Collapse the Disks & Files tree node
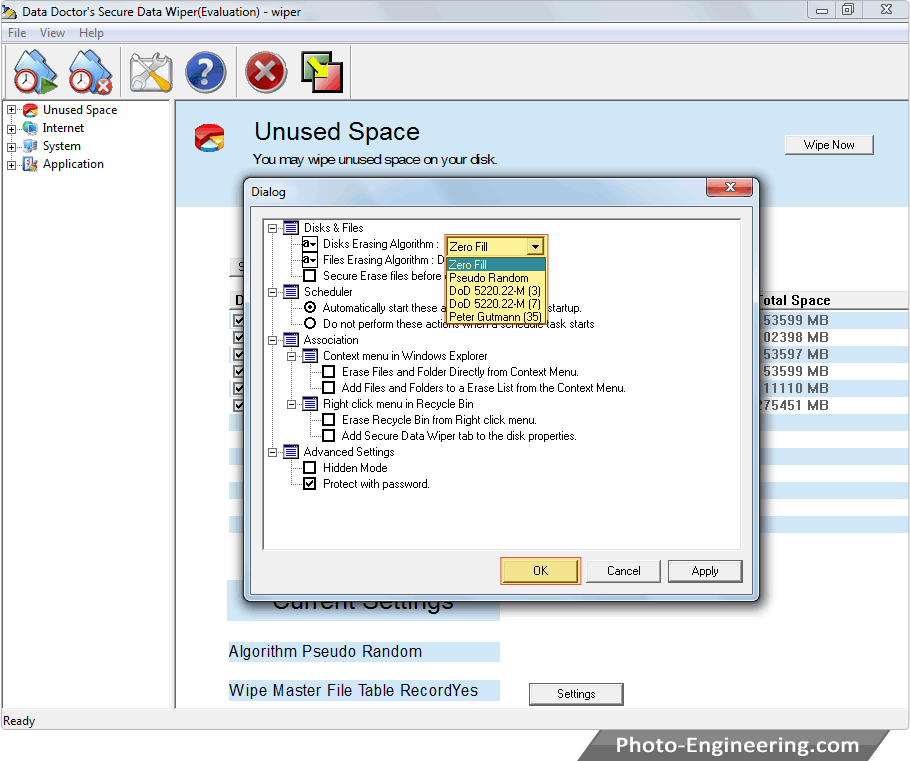Viewport: 910px width, 761px height. 272,228
